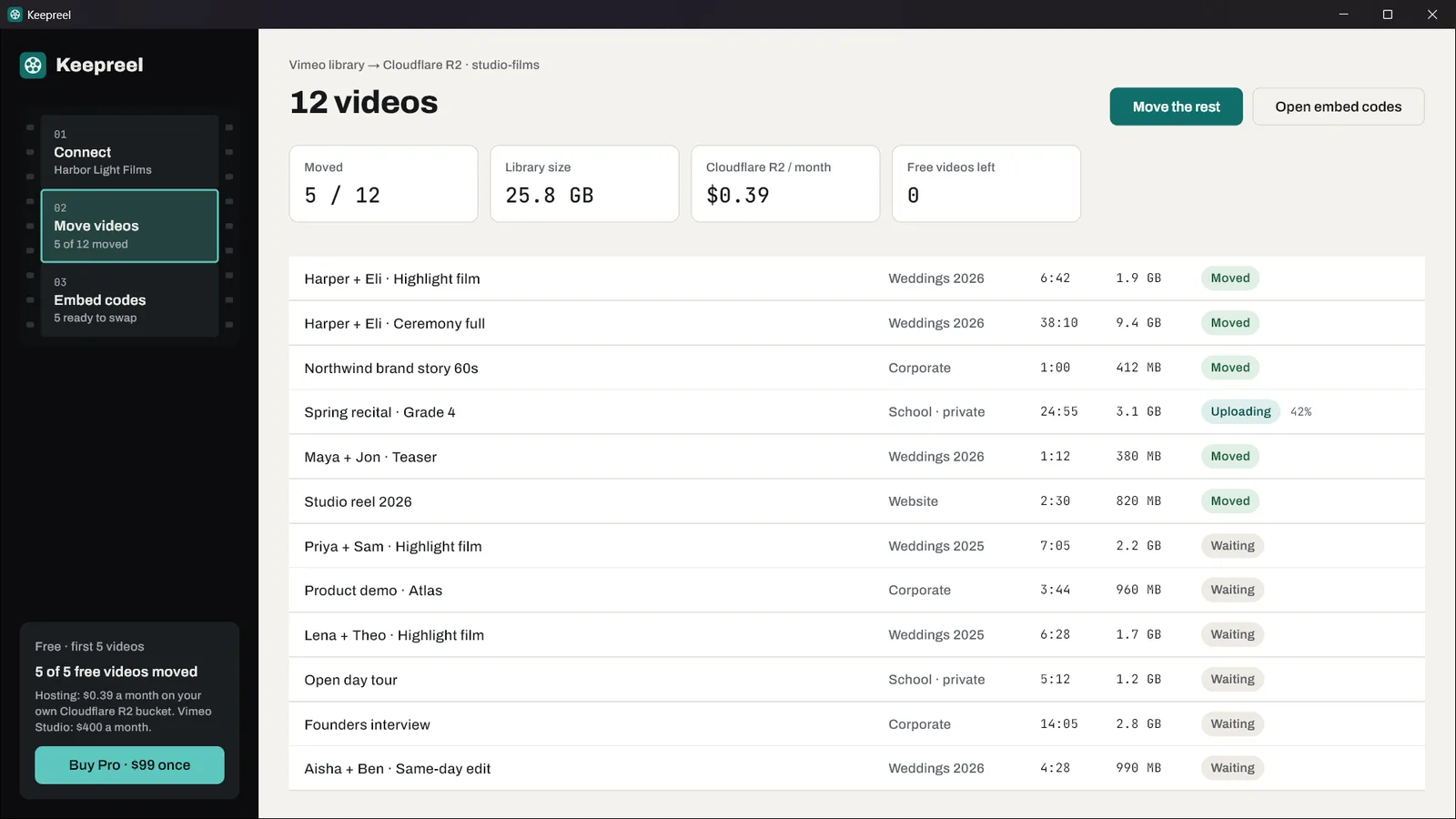Click the Free videos left card
Image resolution: width=1456 pixels, height=819 pixels.
click(986, 183)
